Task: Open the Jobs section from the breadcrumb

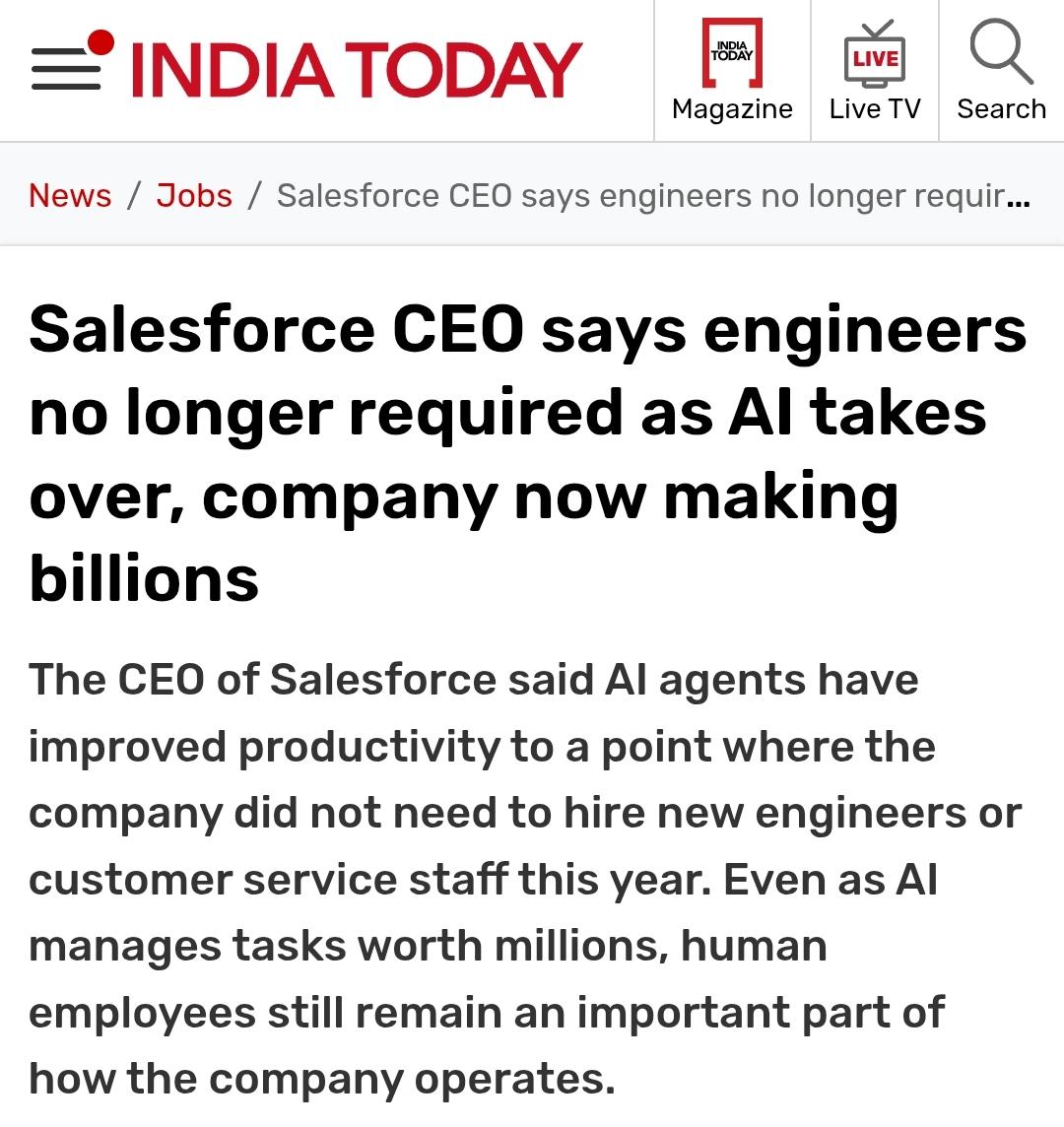Action: click(194, 196)
